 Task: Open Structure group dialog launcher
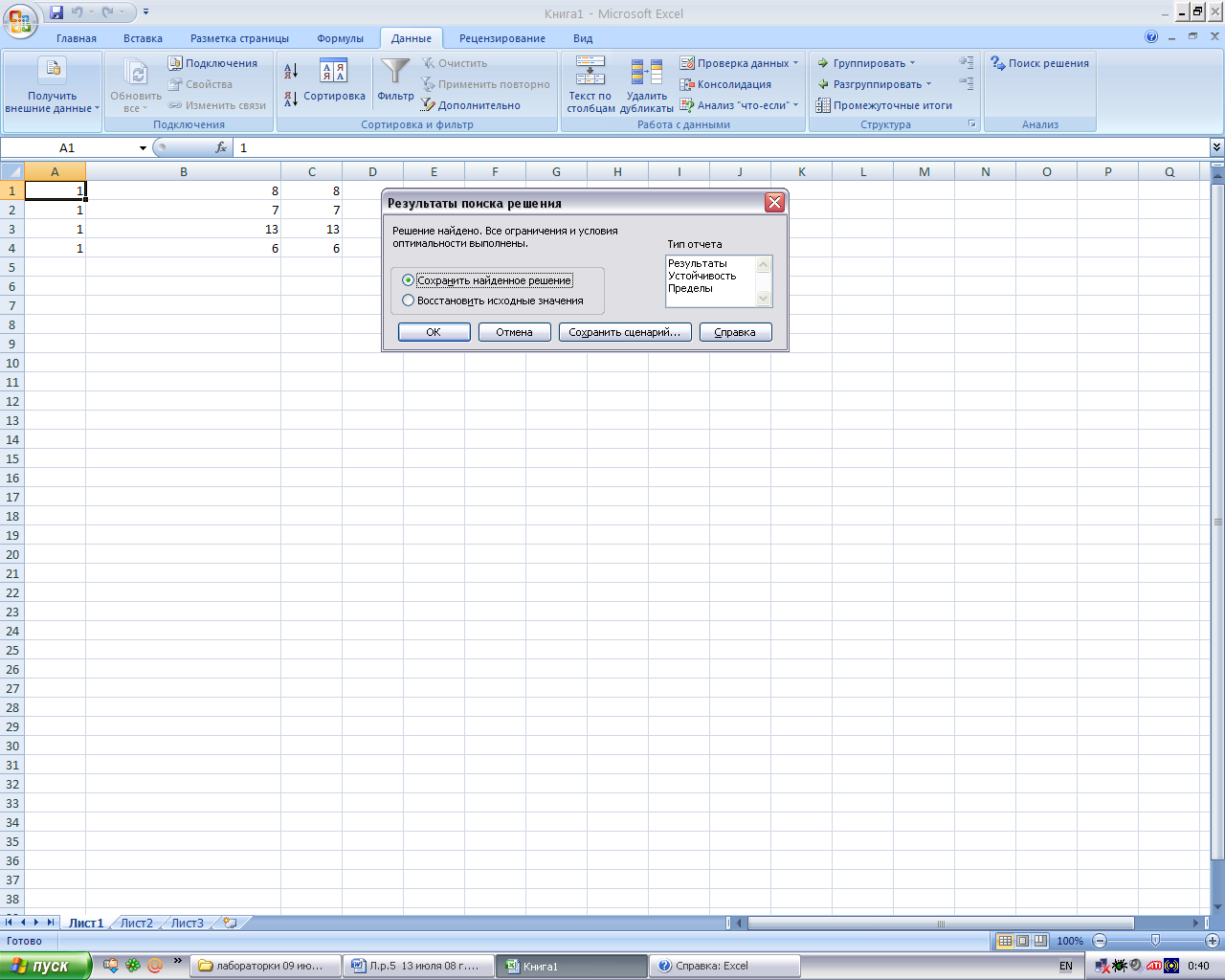(x=972, y=124)
